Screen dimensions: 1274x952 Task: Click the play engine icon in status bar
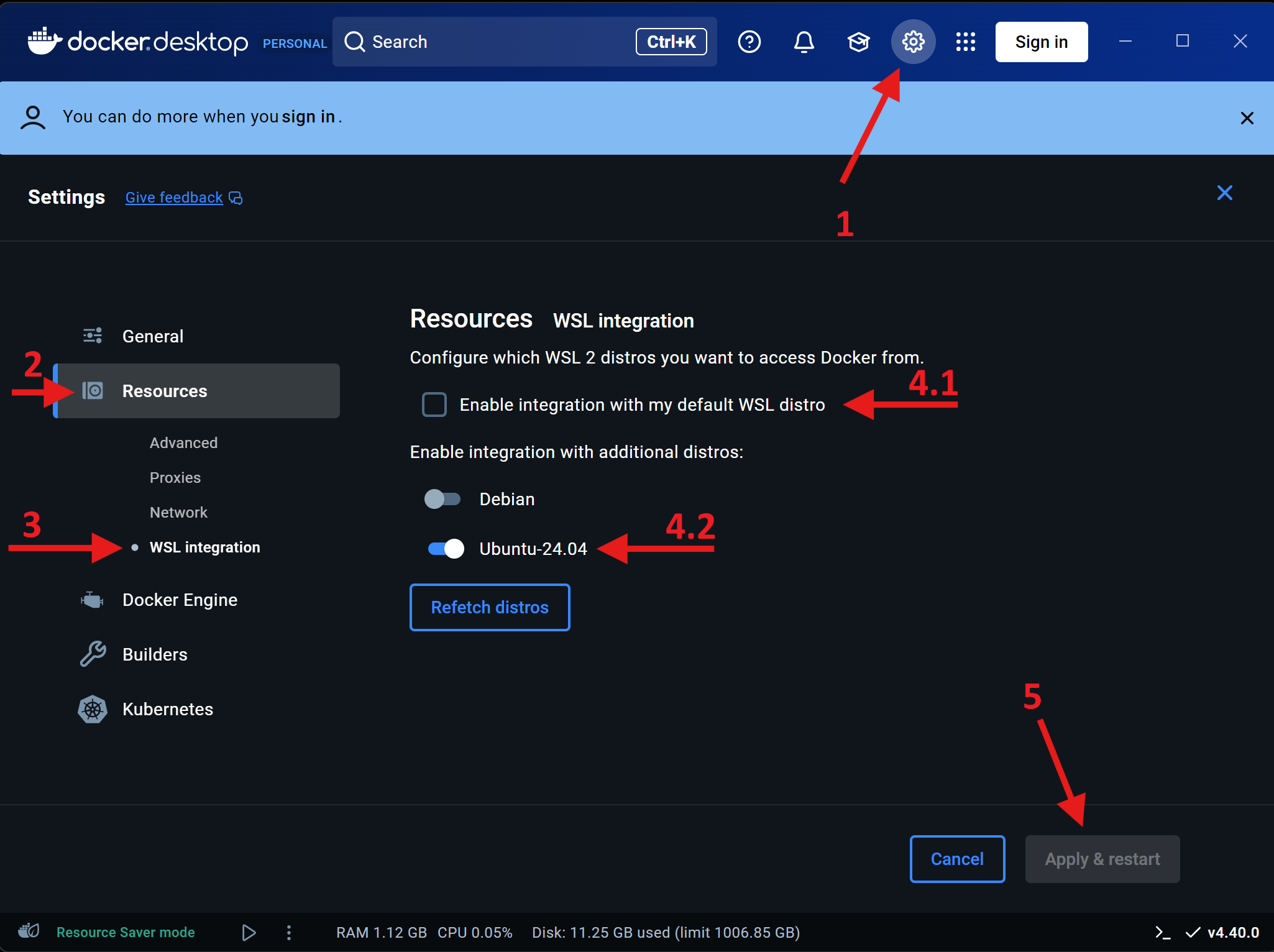[249, 933]
